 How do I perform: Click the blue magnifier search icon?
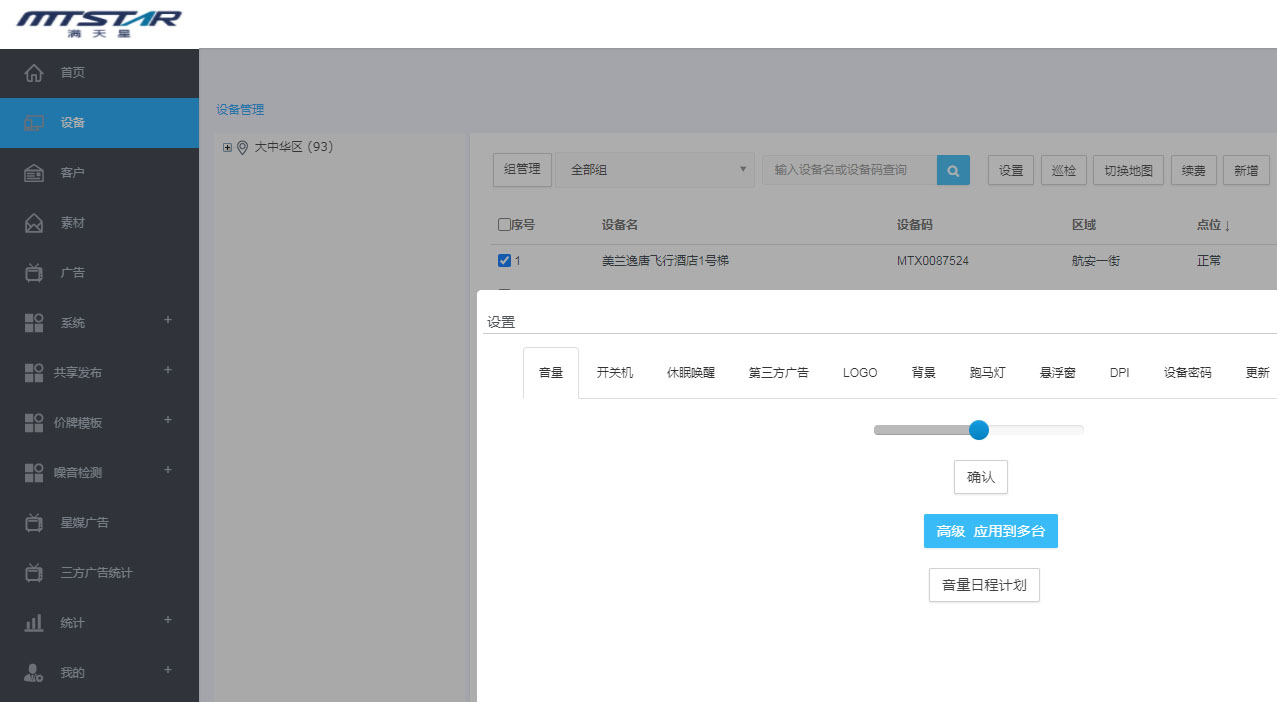point(952,170)
